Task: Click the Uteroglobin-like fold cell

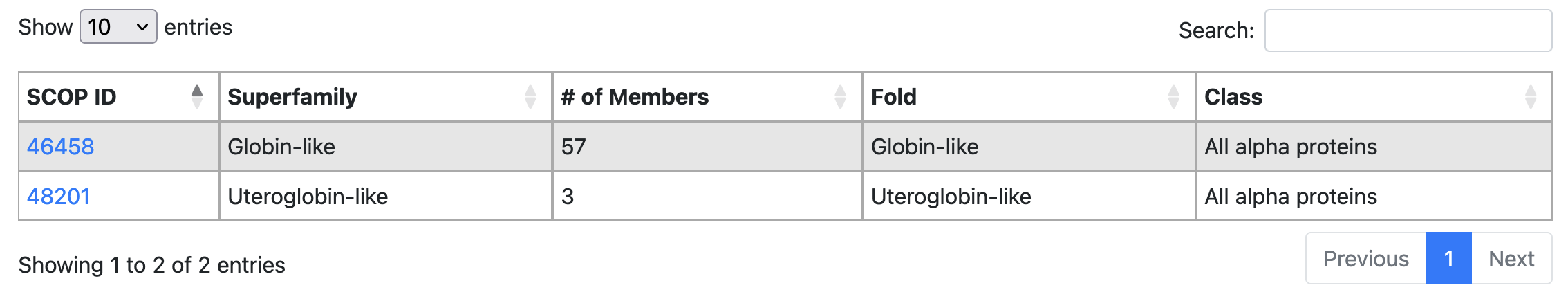Action: [x=1029, y=197]
